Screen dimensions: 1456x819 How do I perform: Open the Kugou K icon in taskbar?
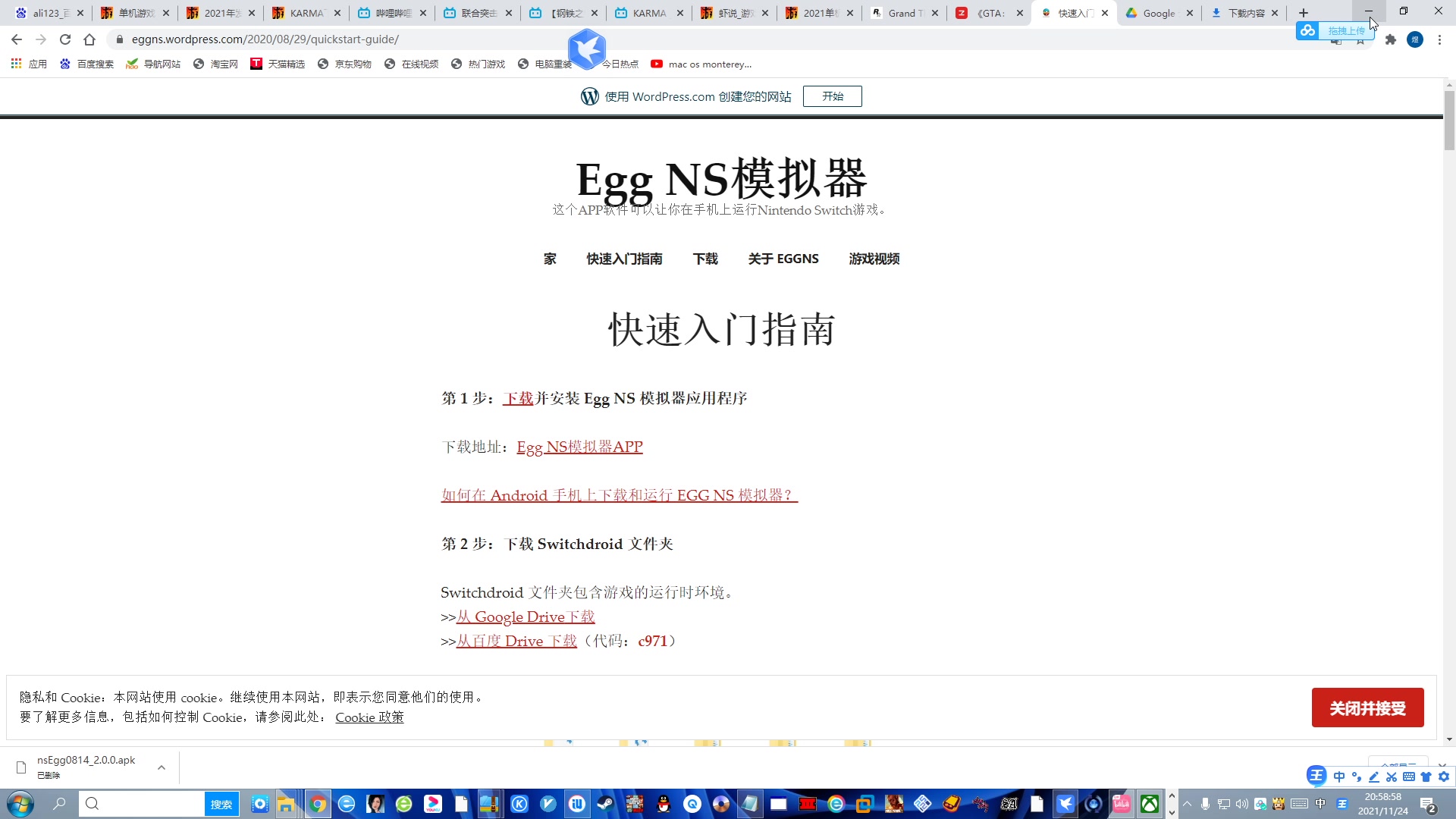(x=519, y=804)
